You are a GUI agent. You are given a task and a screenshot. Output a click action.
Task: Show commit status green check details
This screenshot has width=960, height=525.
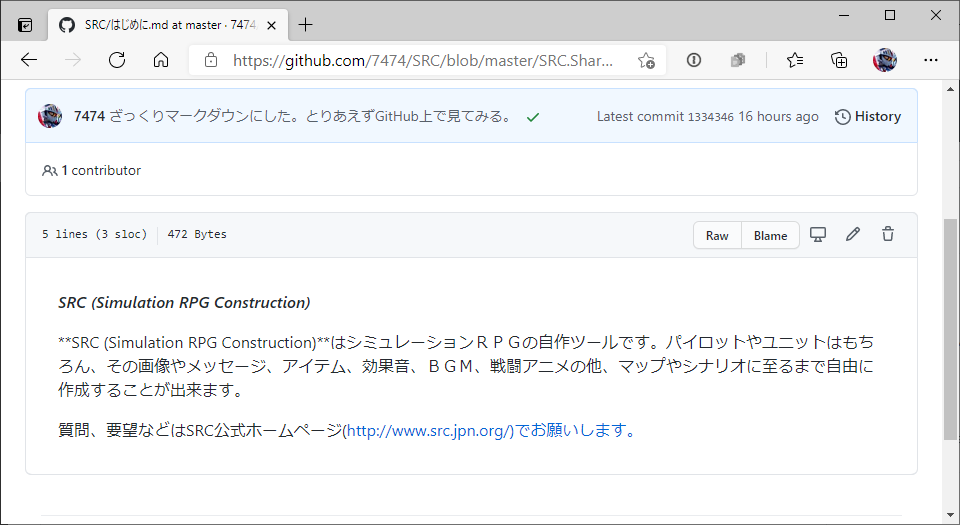(533, 117)
